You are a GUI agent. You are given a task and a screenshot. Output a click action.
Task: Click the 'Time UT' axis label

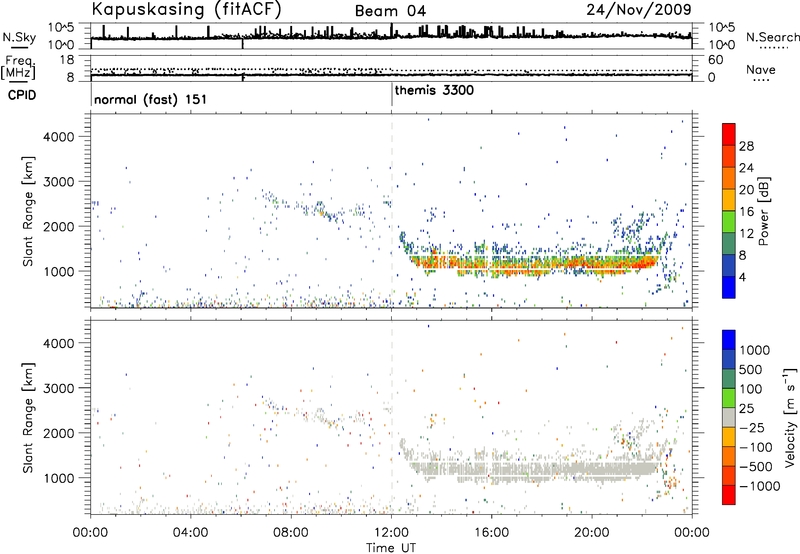click(x=391, y=547)
